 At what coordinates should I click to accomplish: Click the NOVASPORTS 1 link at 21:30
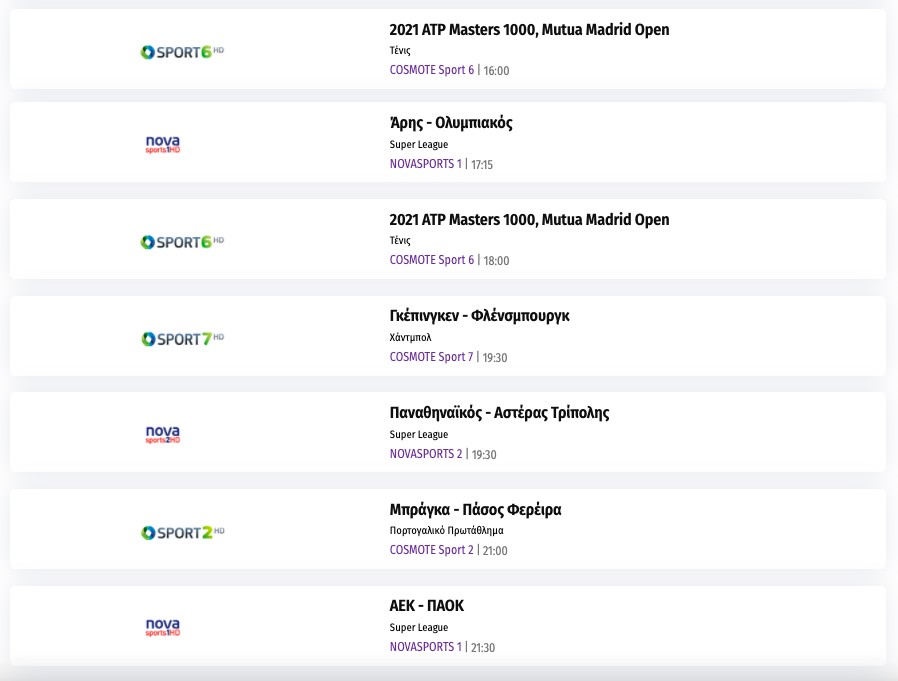pyautogui.click(x=426, y=647)
